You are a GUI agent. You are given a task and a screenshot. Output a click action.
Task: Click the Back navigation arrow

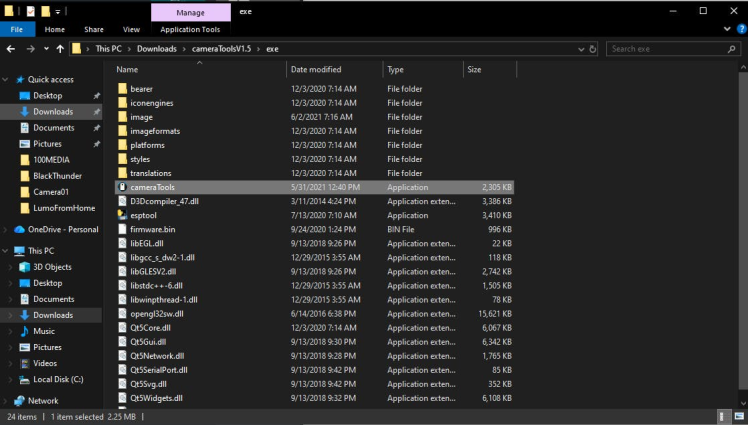10,48
